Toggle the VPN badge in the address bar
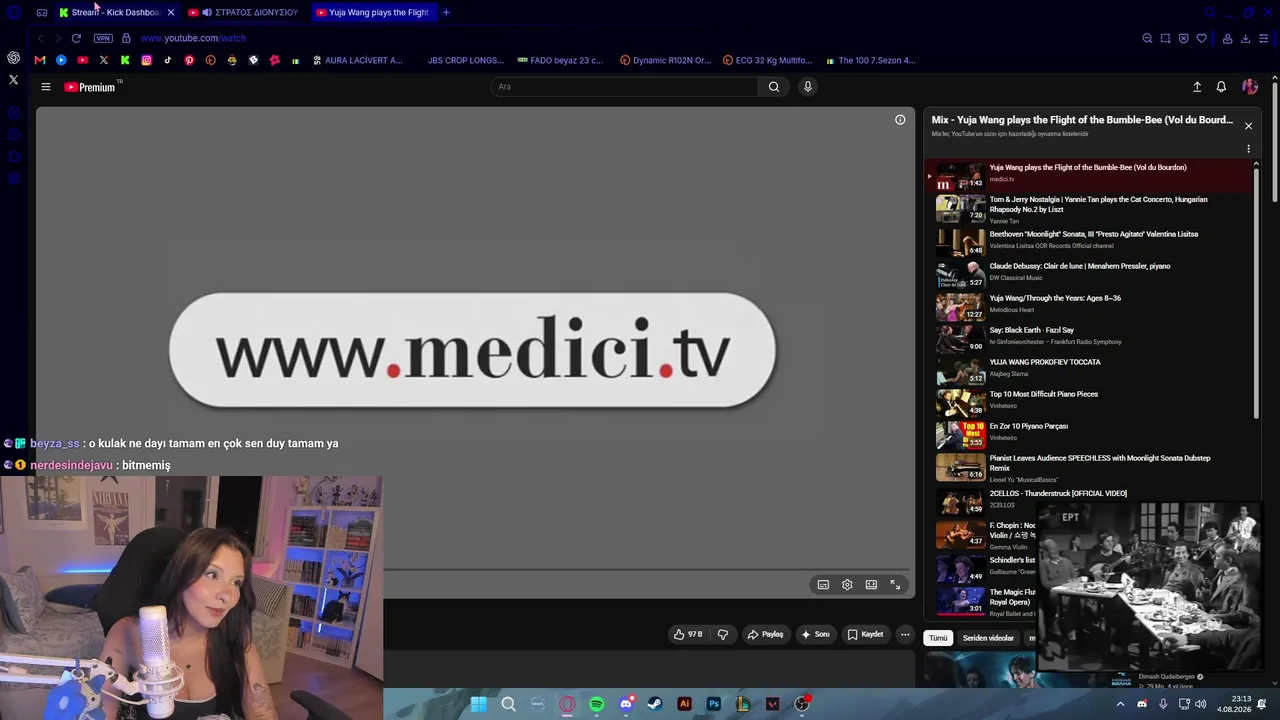The width and height of the screenshot is (1280, 720). (103, 38)
